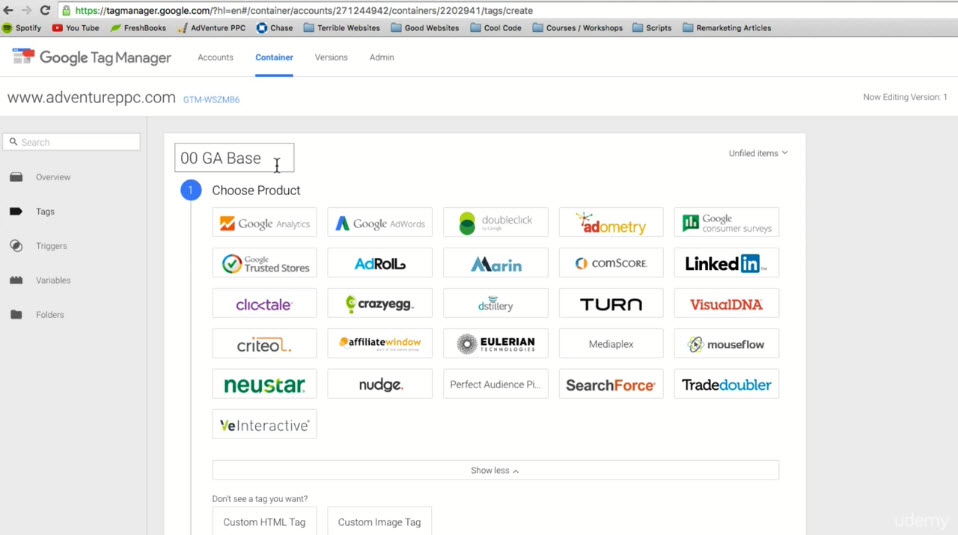Go to Folders in the sidebar

[x=50, y=315]
